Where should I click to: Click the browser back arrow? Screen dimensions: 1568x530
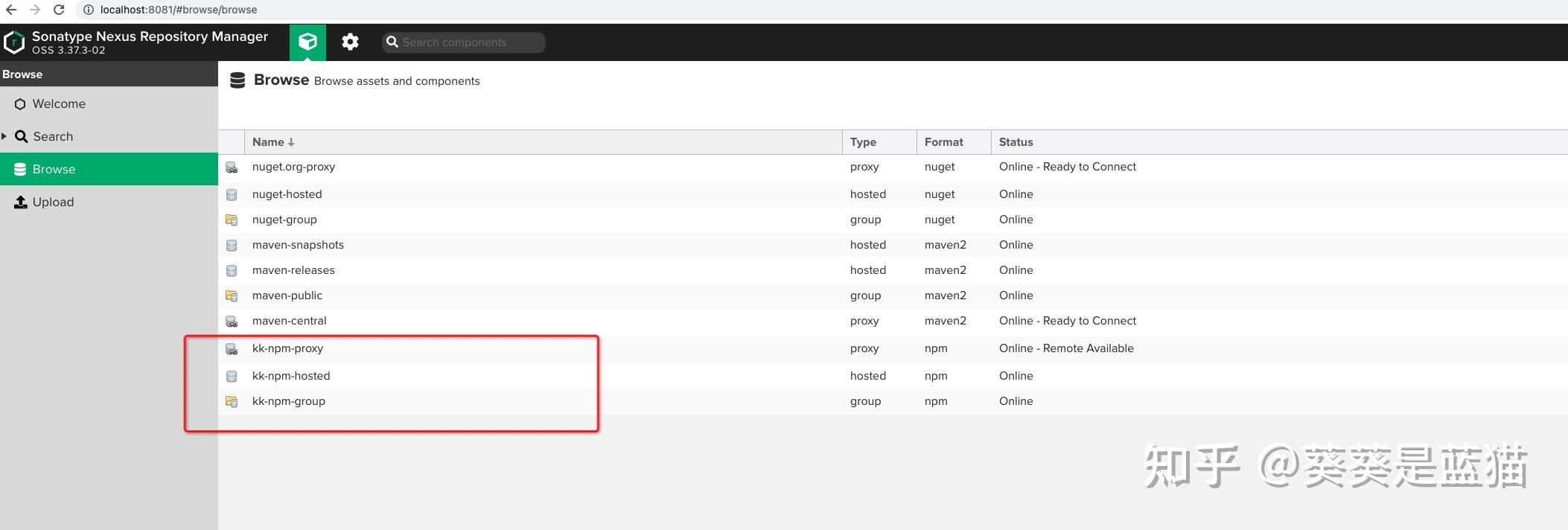coord(11,10)
